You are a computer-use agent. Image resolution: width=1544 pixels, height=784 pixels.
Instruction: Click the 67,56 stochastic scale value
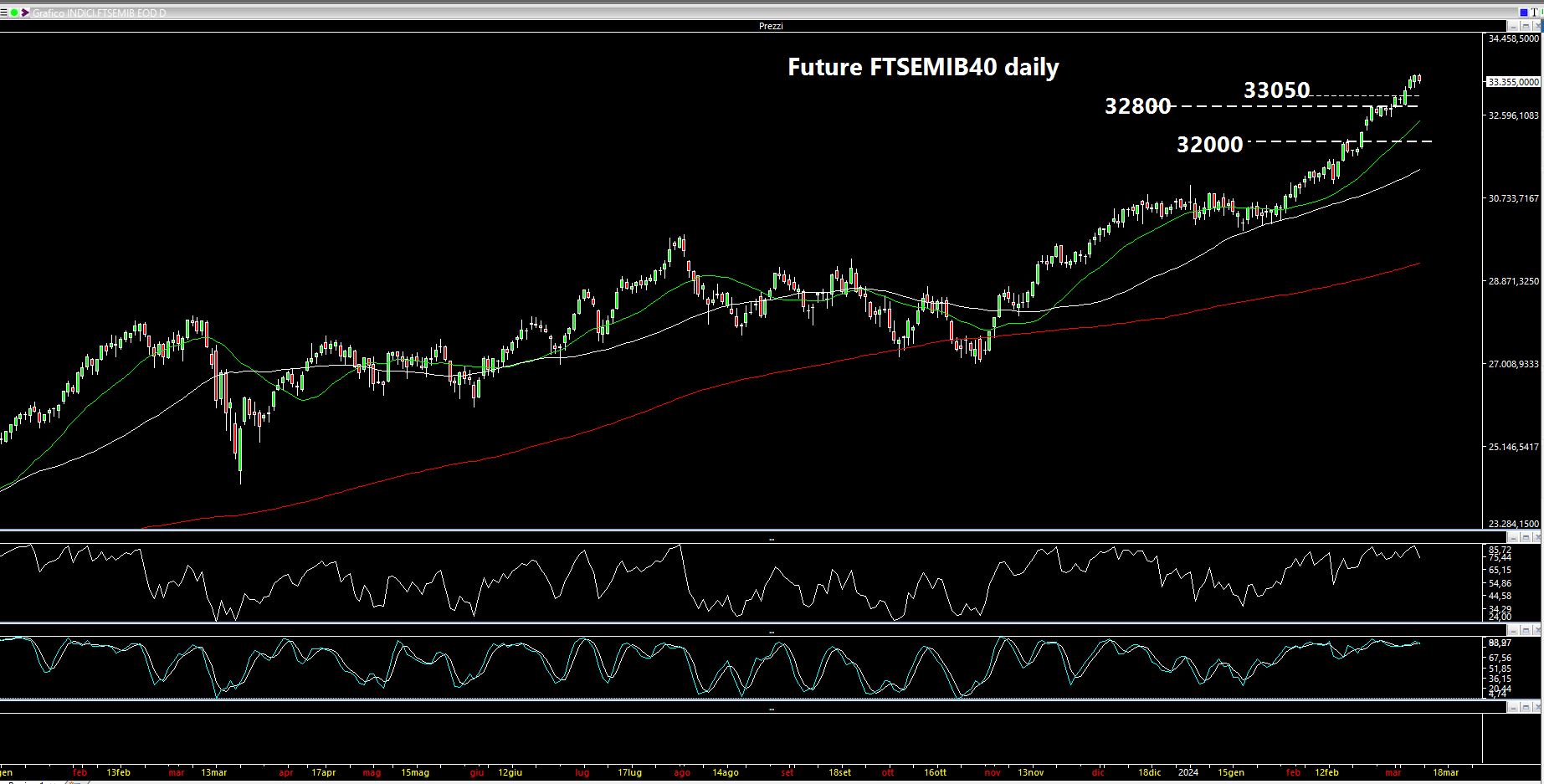[1500, 658]
